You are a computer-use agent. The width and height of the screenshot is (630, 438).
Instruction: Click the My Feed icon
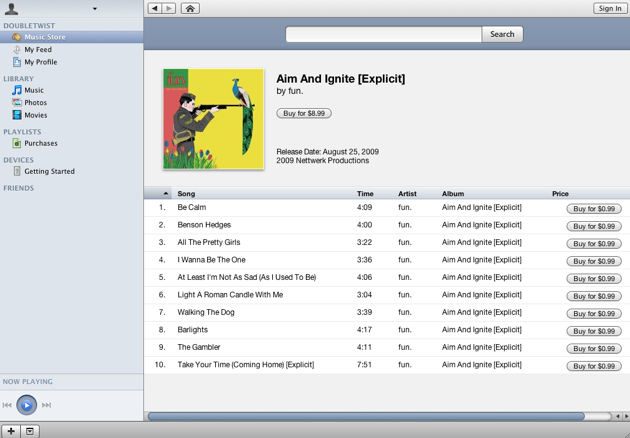16,49
